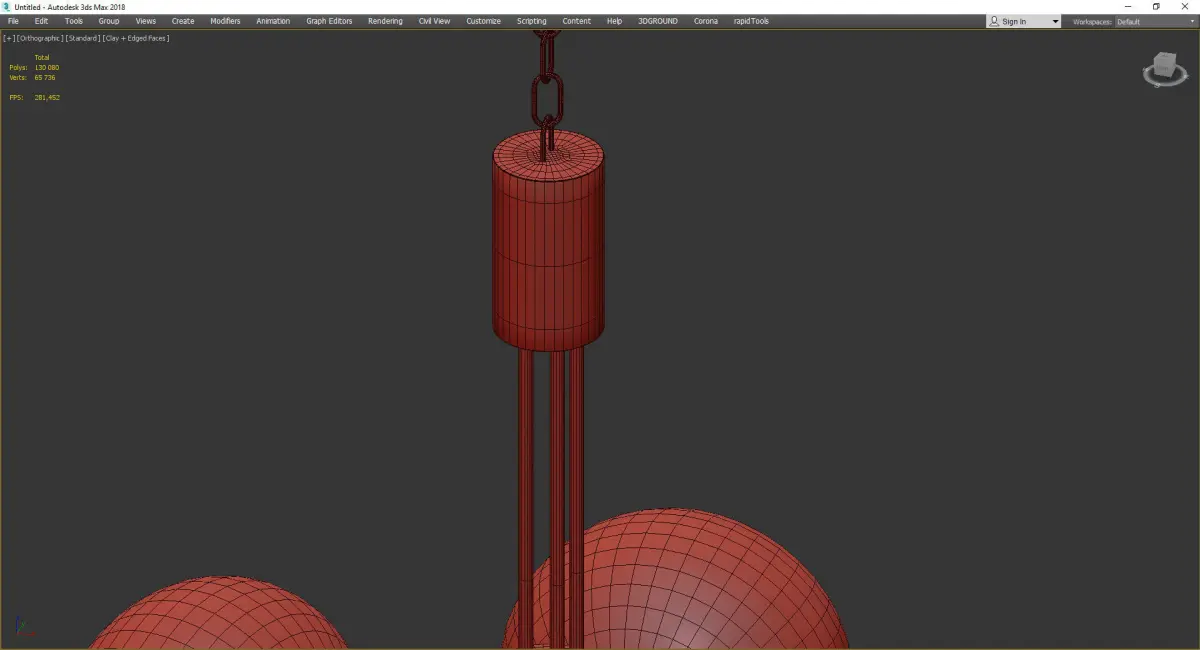Screen dimensions: 1200x650
Task: Open the Group menu
Action: point(109,21)
